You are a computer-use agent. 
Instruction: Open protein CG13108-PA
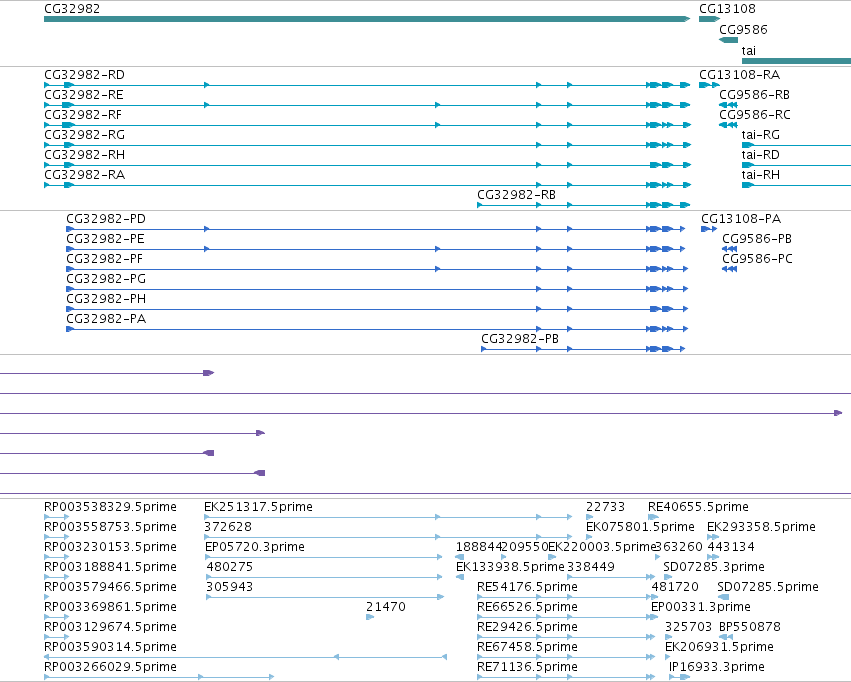(x=741, y=219)
